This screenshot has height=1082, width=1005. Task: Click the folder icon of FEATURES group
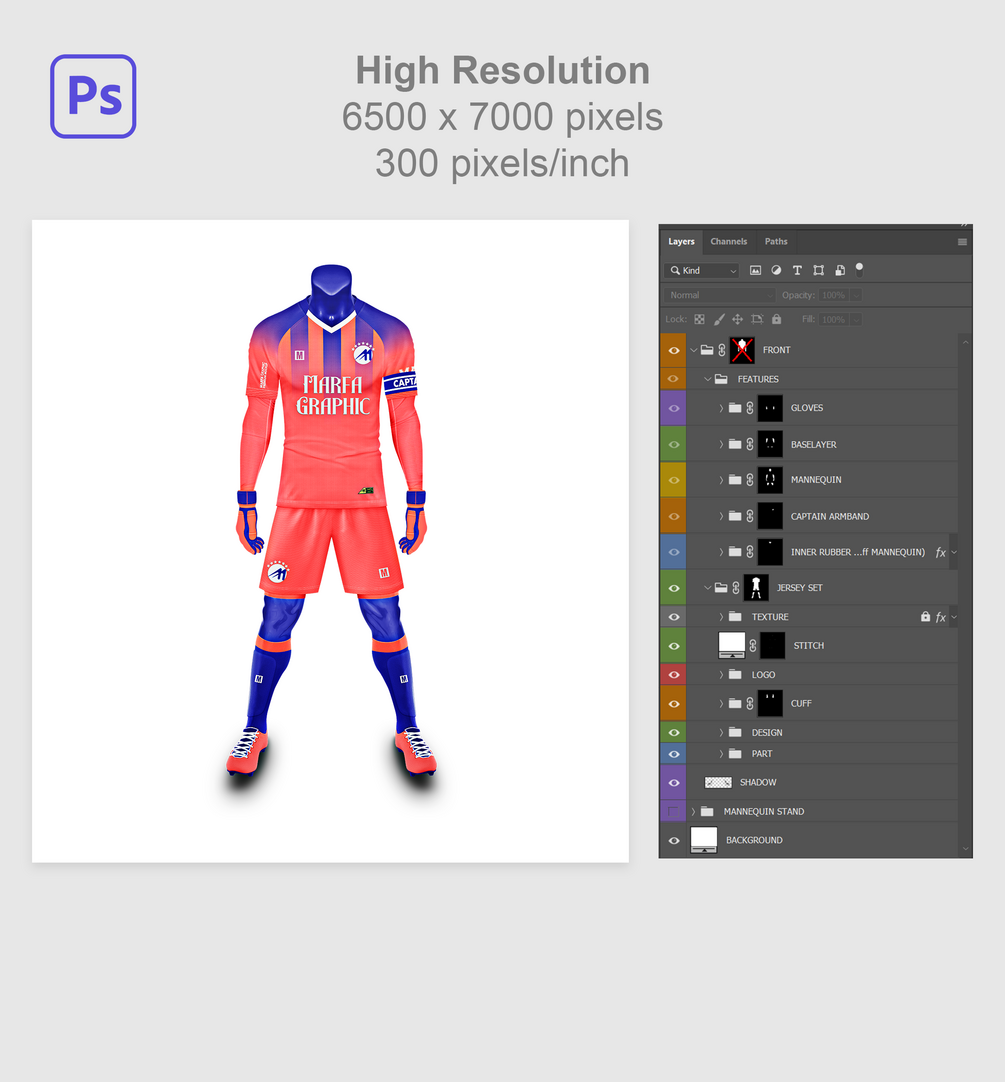721,379
